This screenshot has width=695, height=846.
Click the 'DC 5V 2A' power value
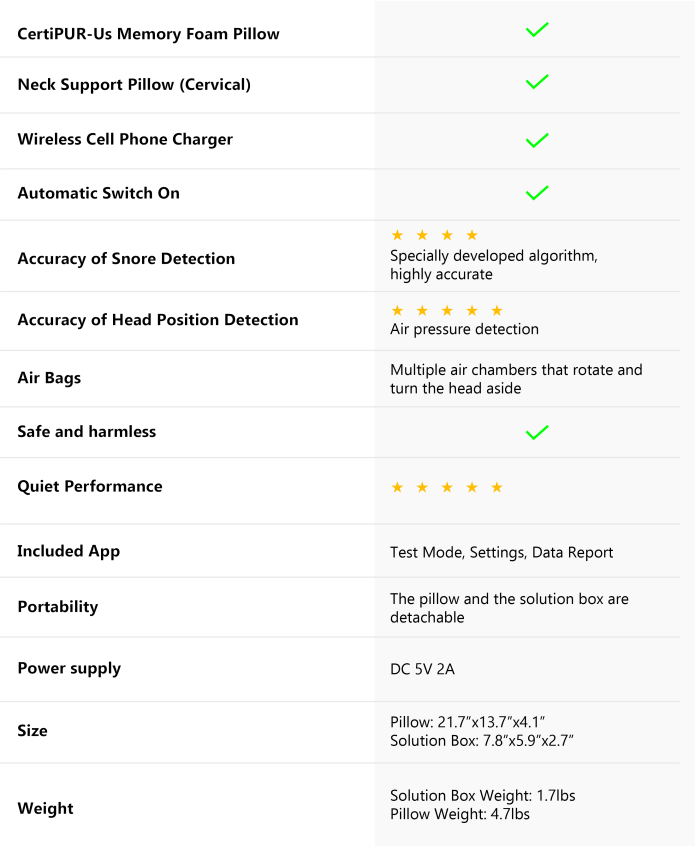(x=423, y=669)
